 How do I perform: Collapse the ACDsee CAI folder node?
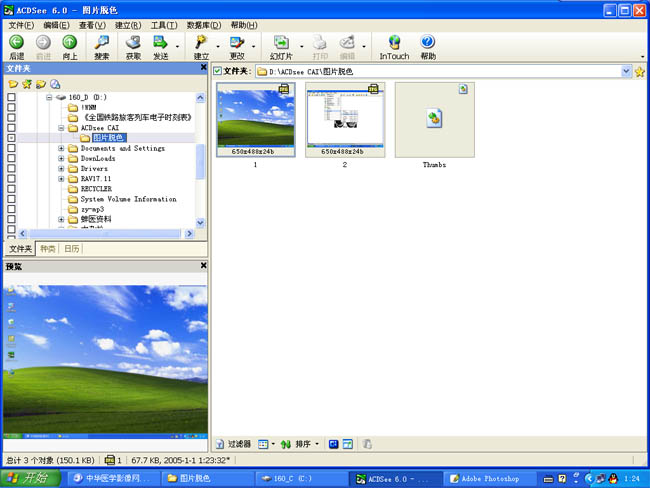tap(61, 128)
